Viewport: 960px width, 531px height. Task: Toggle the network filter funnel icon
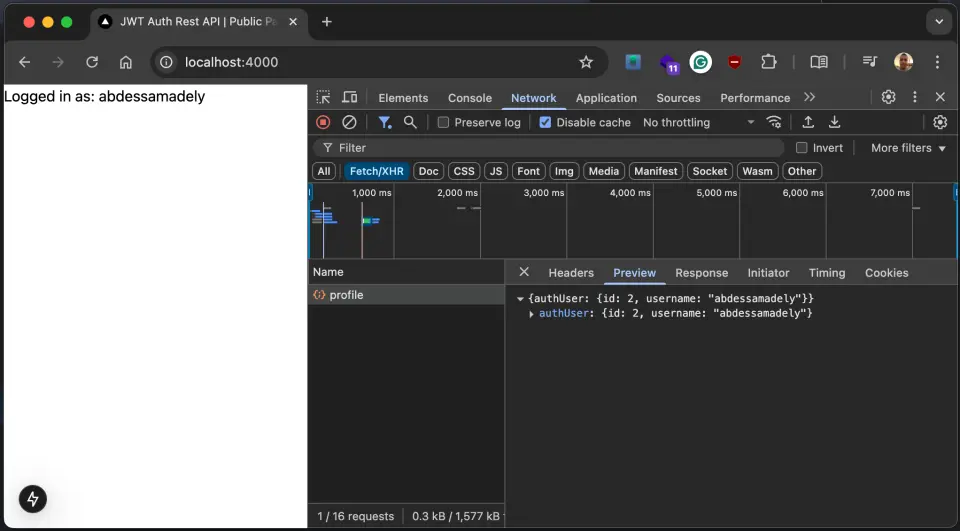[384, 122]
